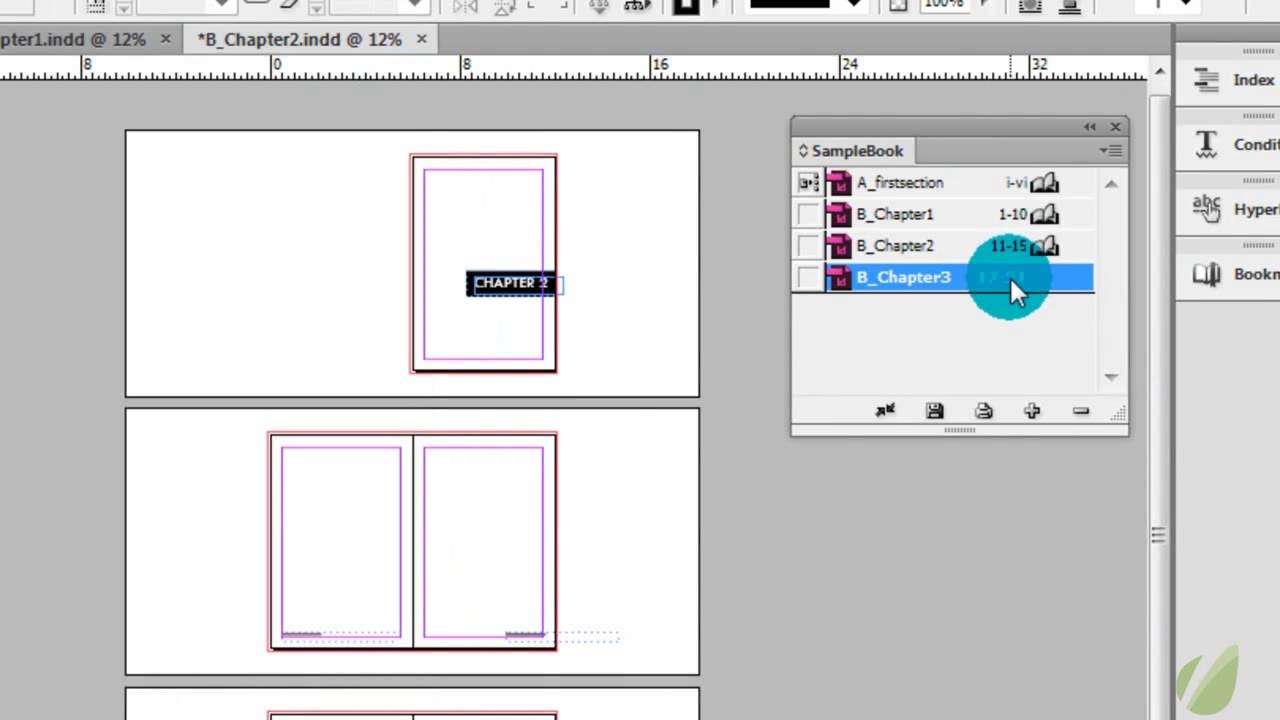1280x720 pixels.
Task: Click the 11-15 page range
Action: coord(1008,246)
